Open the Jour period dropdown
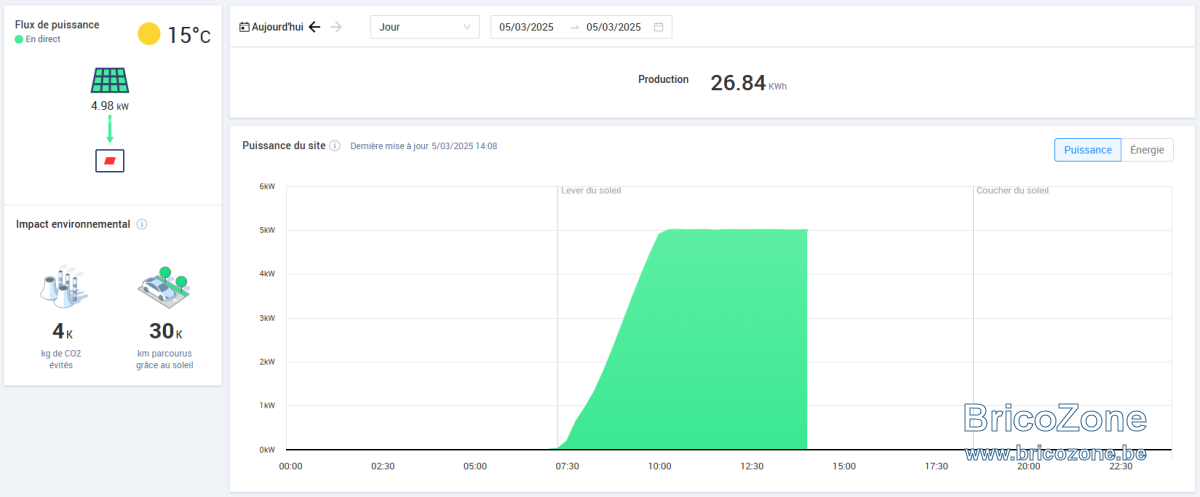This screenshot has height=497, width=1200. coord(424,27)
